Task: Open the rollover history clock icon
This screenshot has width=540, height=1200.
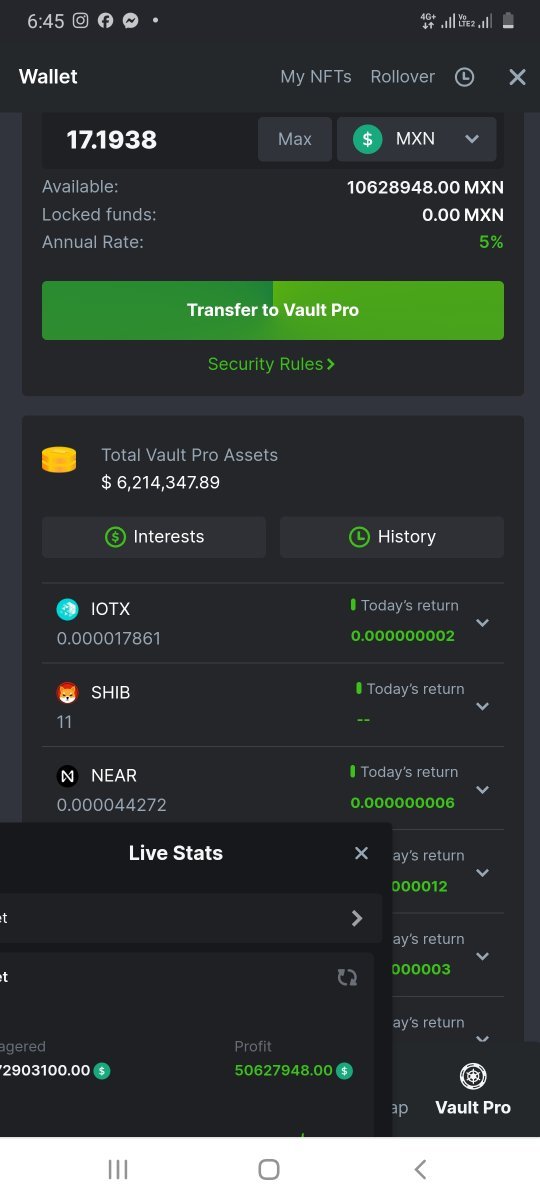Action: pyautogui.click(x=464, y=77)
